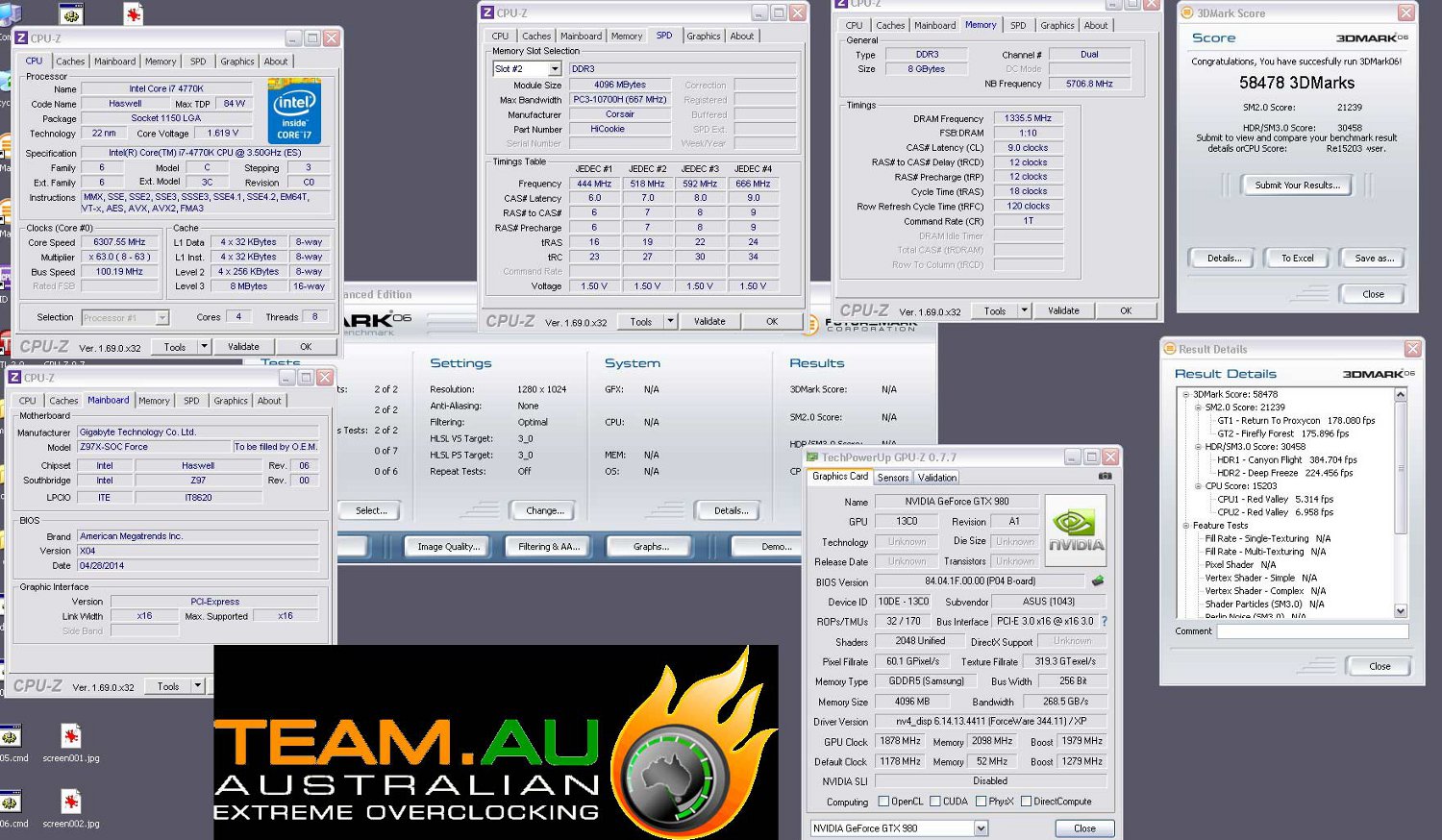Click into the Comment field in Result Details
1442x840 pixels.
(x=1312, y=631)
